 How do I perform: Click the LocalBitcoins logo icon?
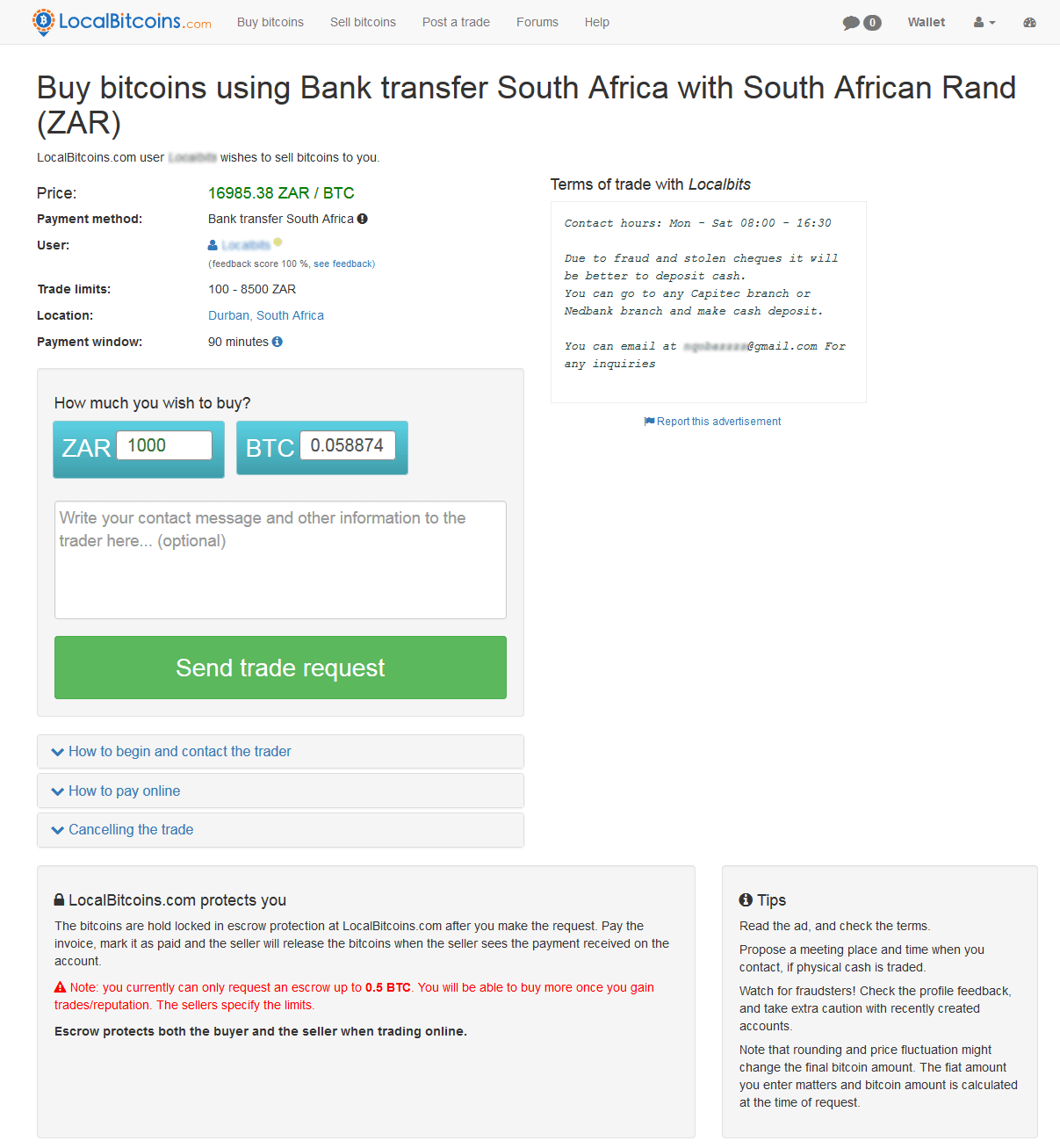[x=43, y=21]
